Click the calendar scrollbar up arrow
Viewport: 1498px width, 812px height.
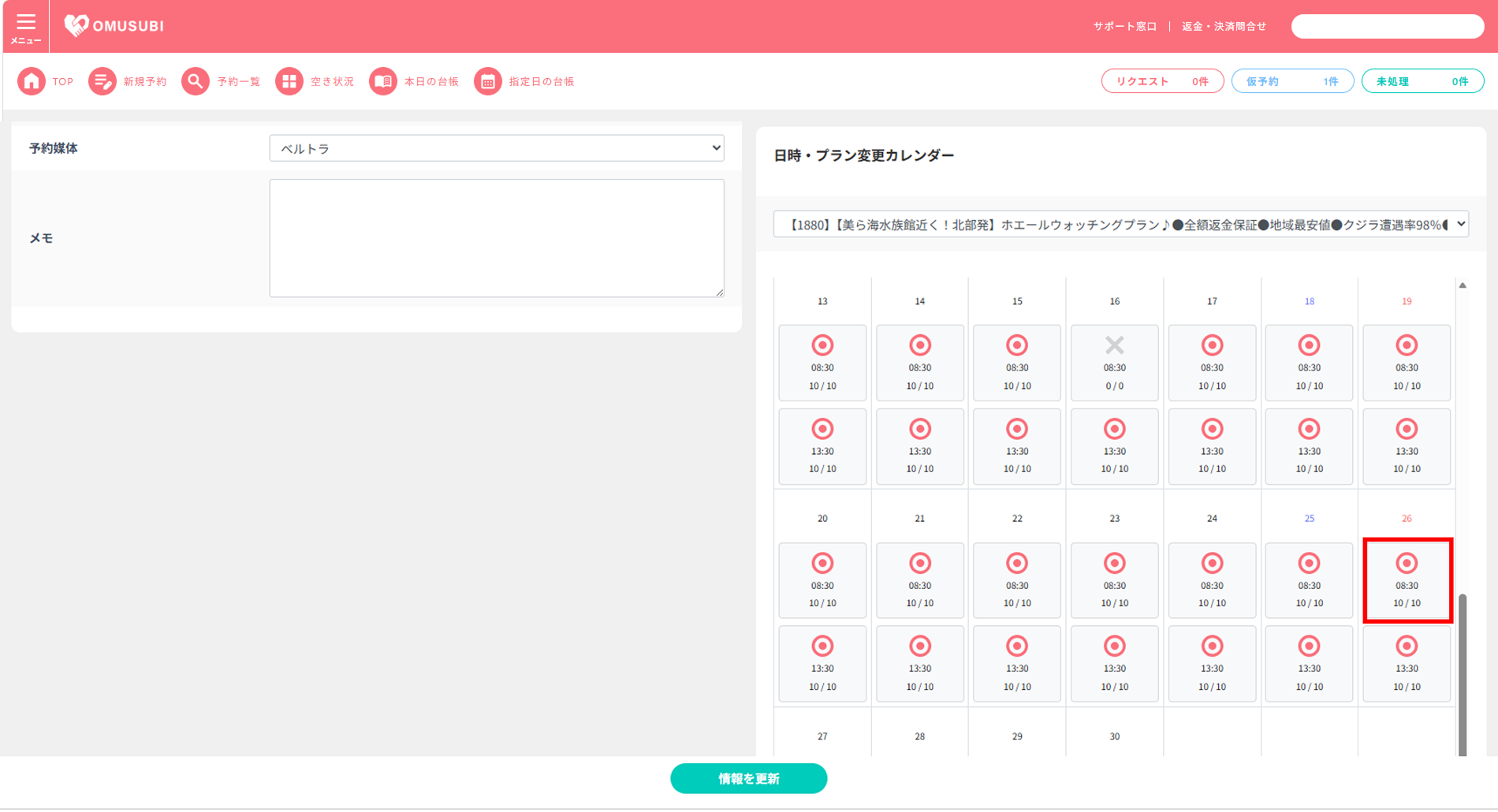pyautogui.click(x=1463, y=285)
